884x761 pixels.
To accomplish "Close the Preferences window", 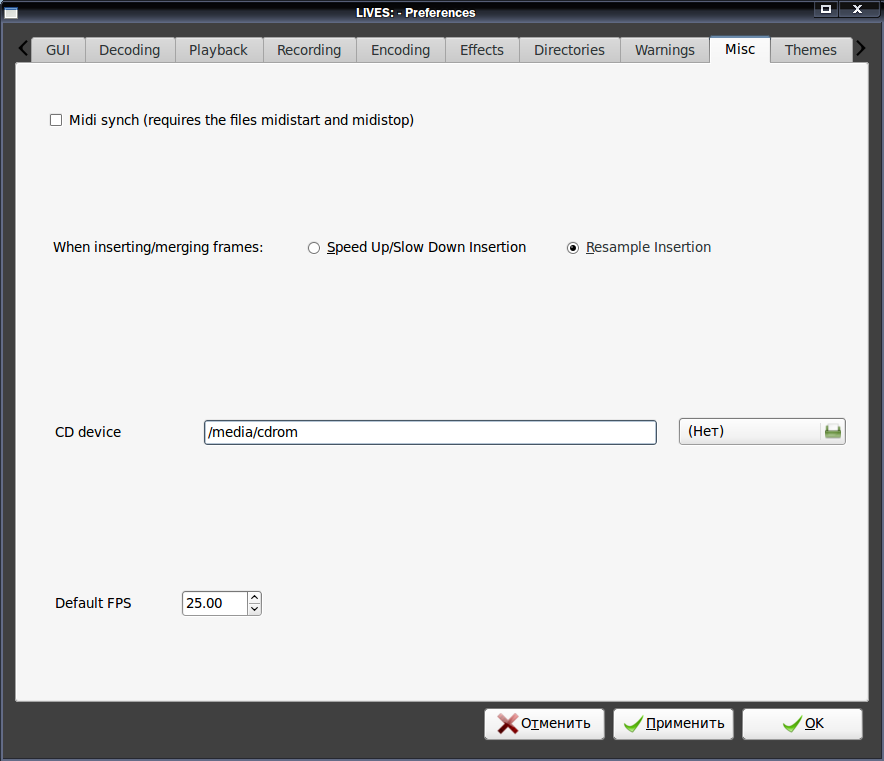I will [x=858, y=9].
